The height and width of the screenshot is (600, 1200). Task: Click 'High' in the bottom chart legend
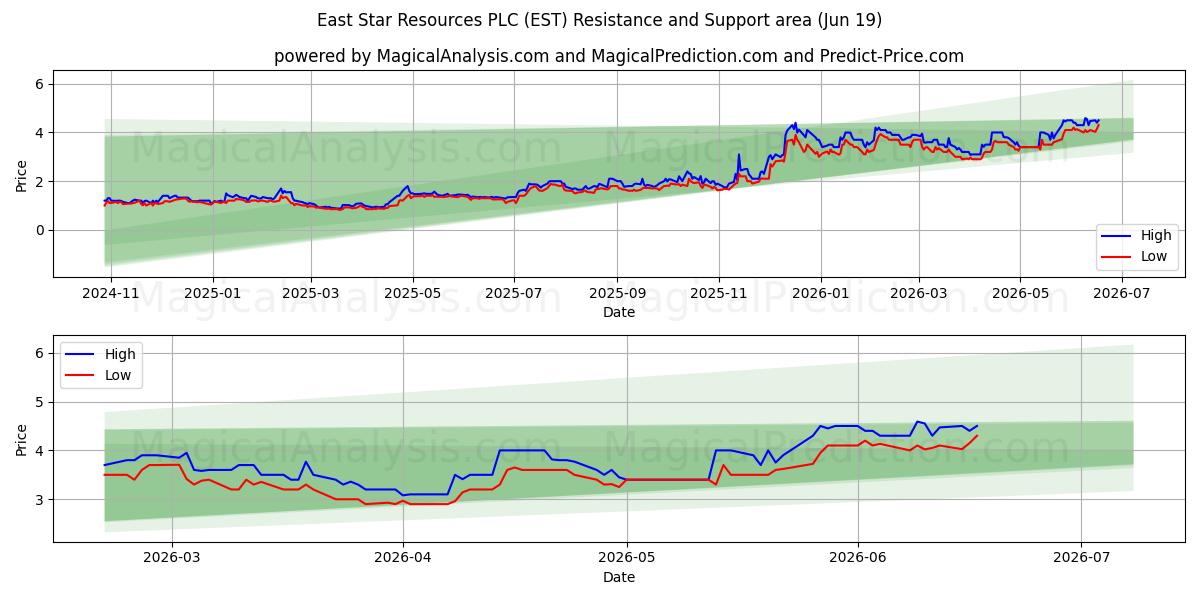(121, 354)
